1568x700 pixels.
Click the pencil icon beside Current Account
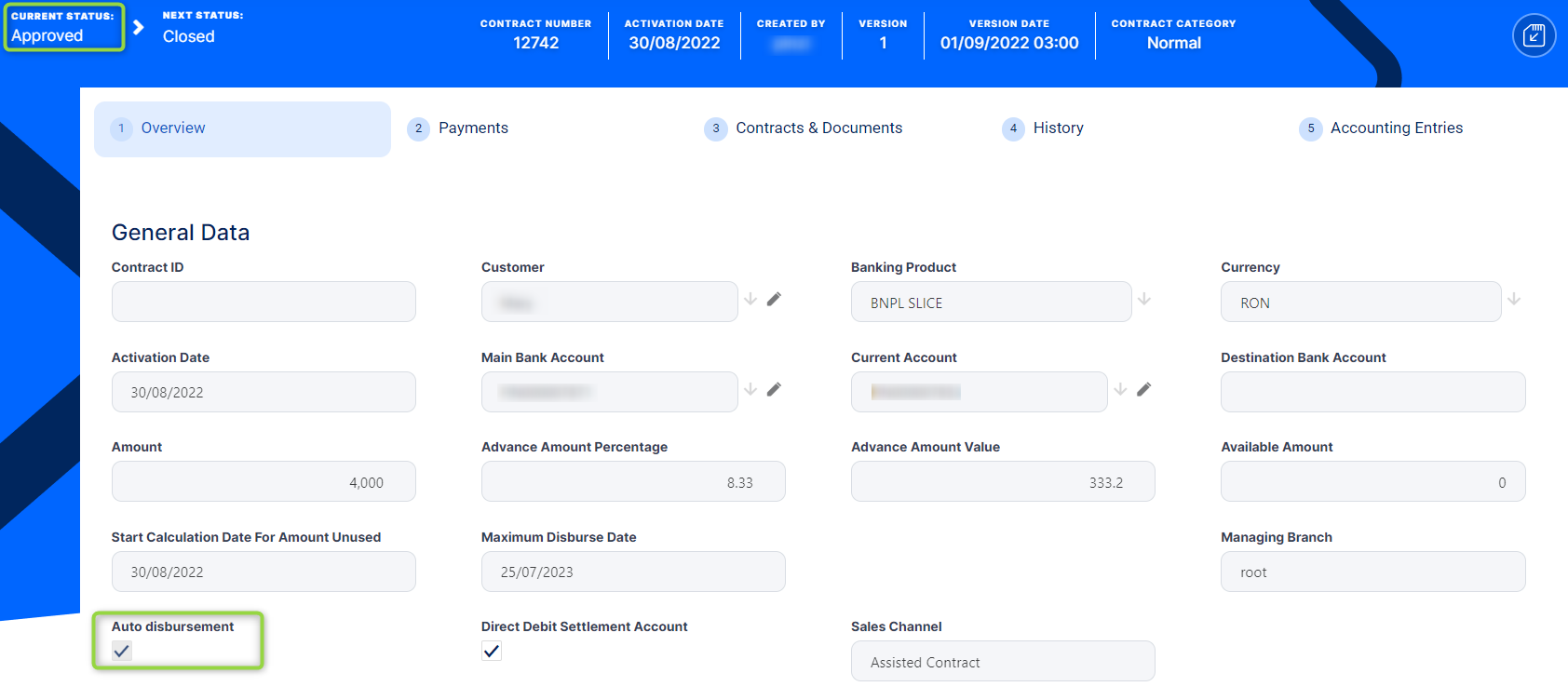click(1143, 390)
